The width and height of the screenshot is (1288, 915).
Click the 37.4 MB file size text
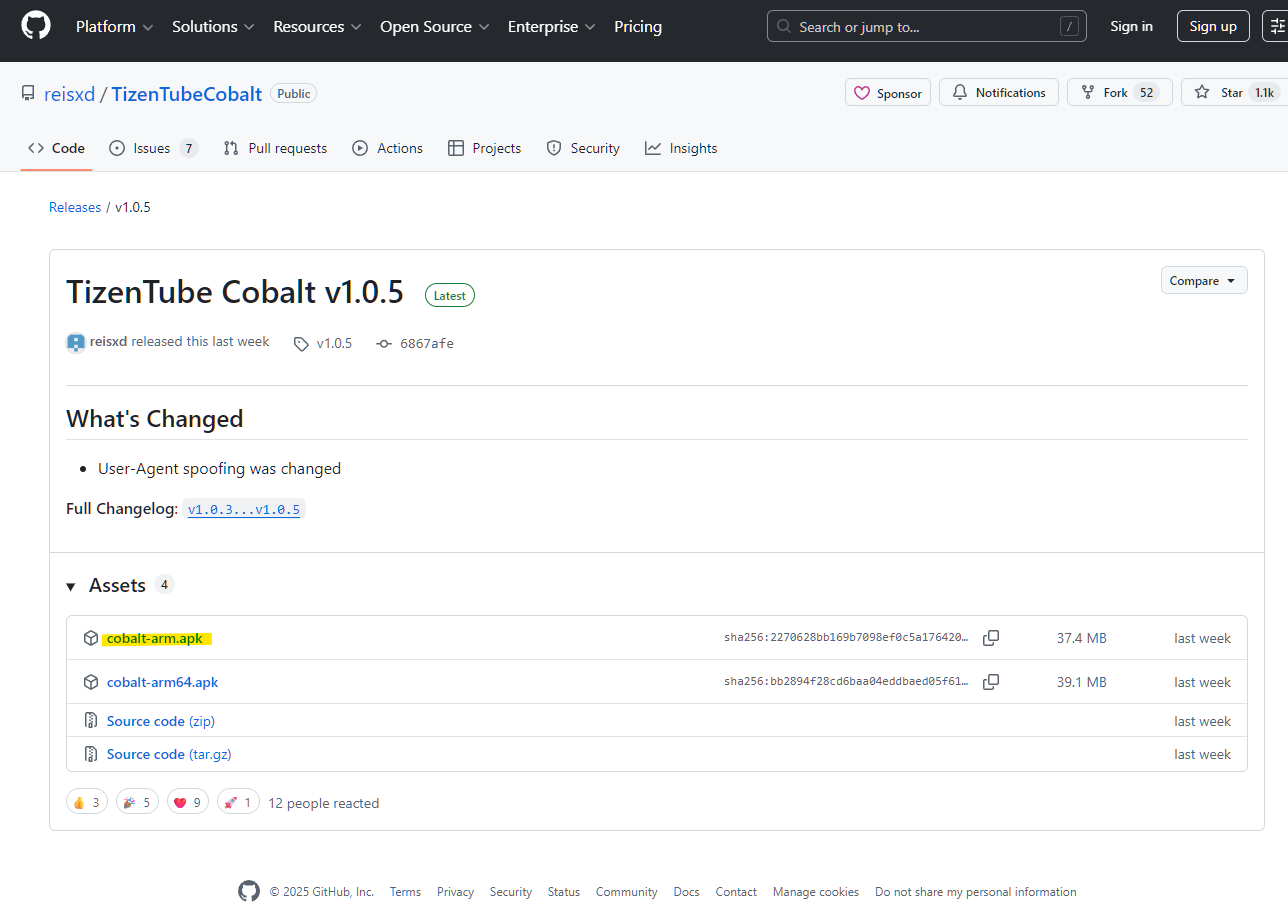(x=1081, y=638)
